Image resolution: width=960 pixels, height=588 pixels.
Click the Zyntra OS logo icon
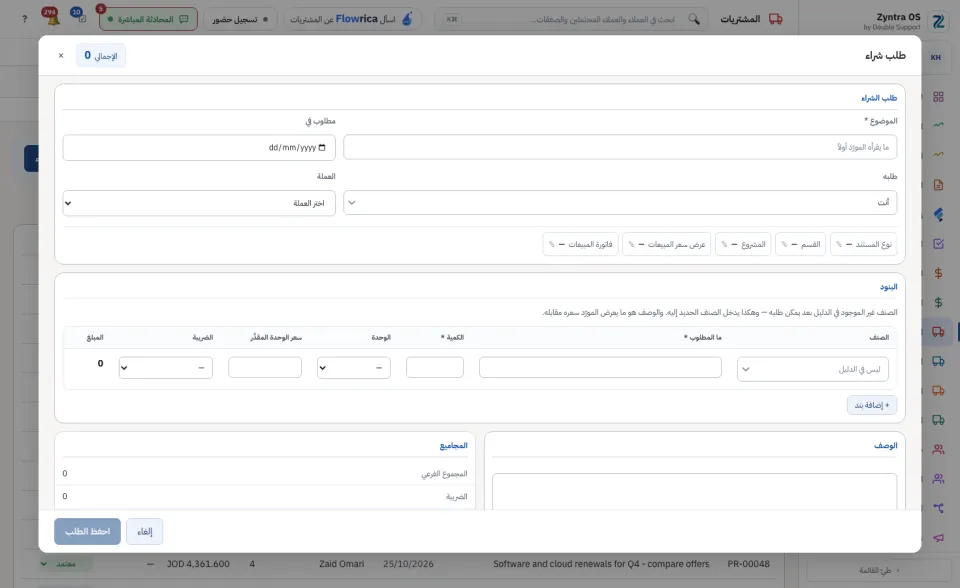pos(938,21)
